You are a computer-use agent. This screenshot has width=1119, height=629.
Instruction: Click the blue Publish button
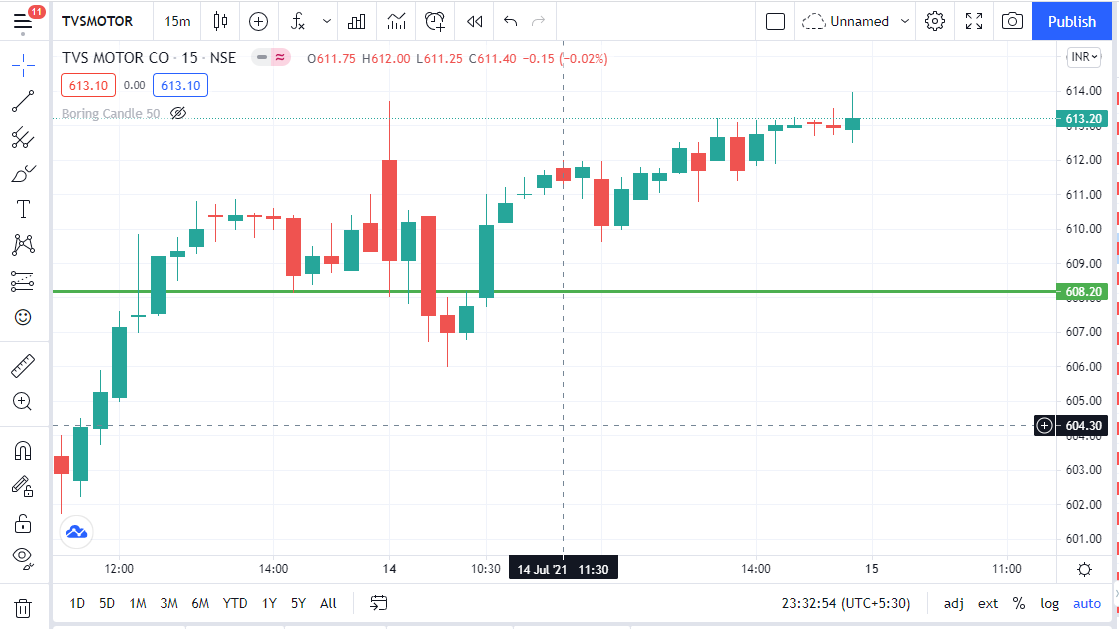(1072, 21)
